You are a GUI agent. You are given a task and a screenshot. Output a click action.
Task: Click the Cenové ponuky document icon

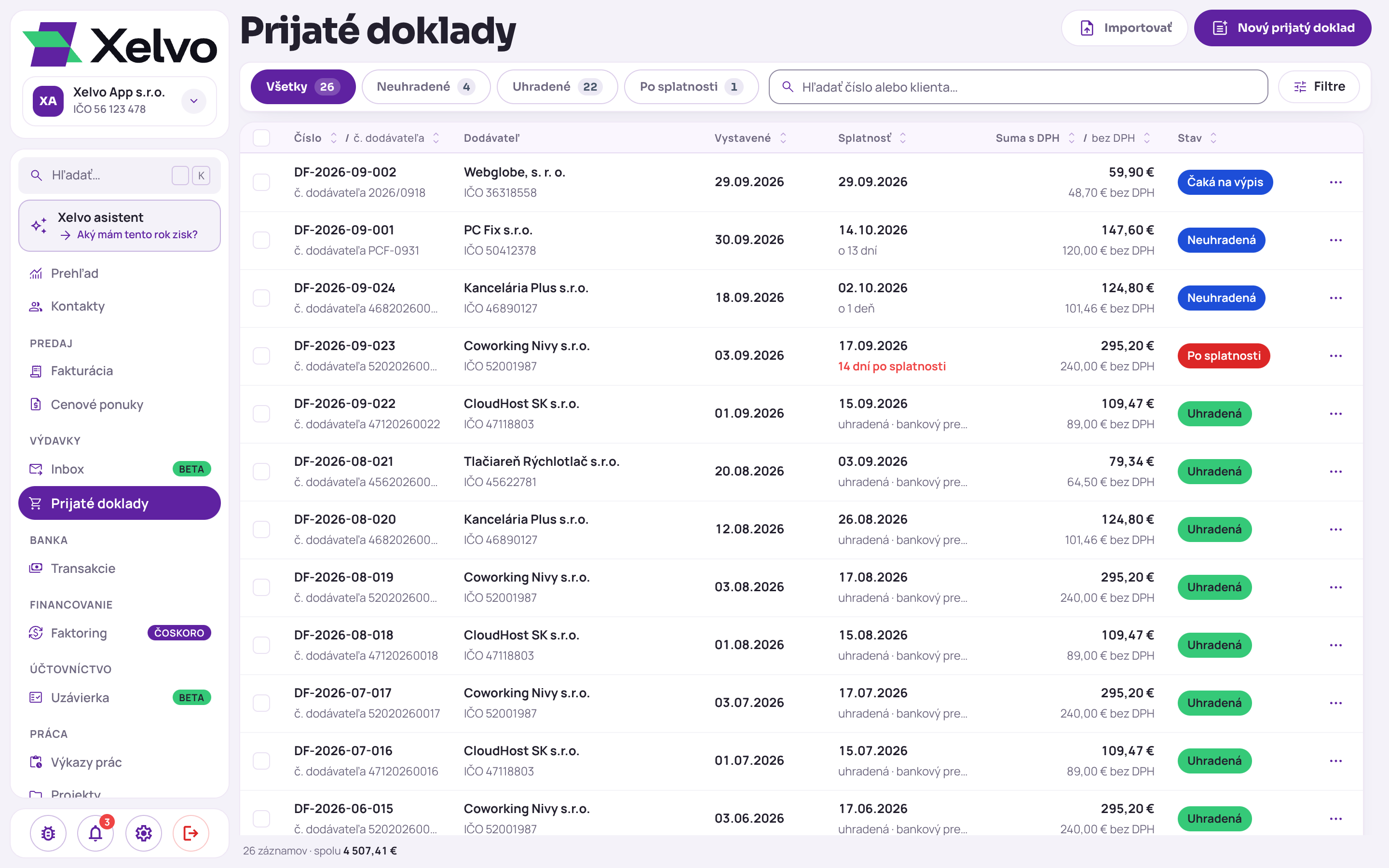click(x=36, y=404)
